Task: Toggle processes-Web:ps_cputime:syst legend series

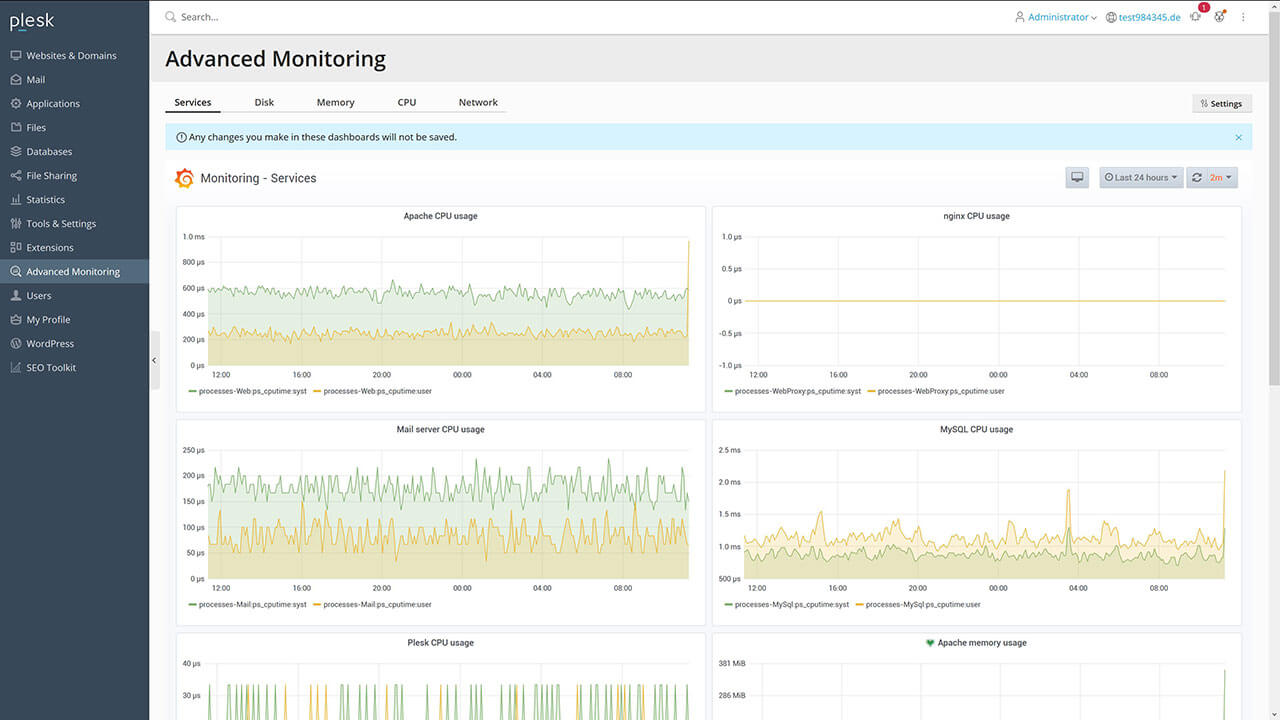Action: pyautogui.click(x=252, y=391)
